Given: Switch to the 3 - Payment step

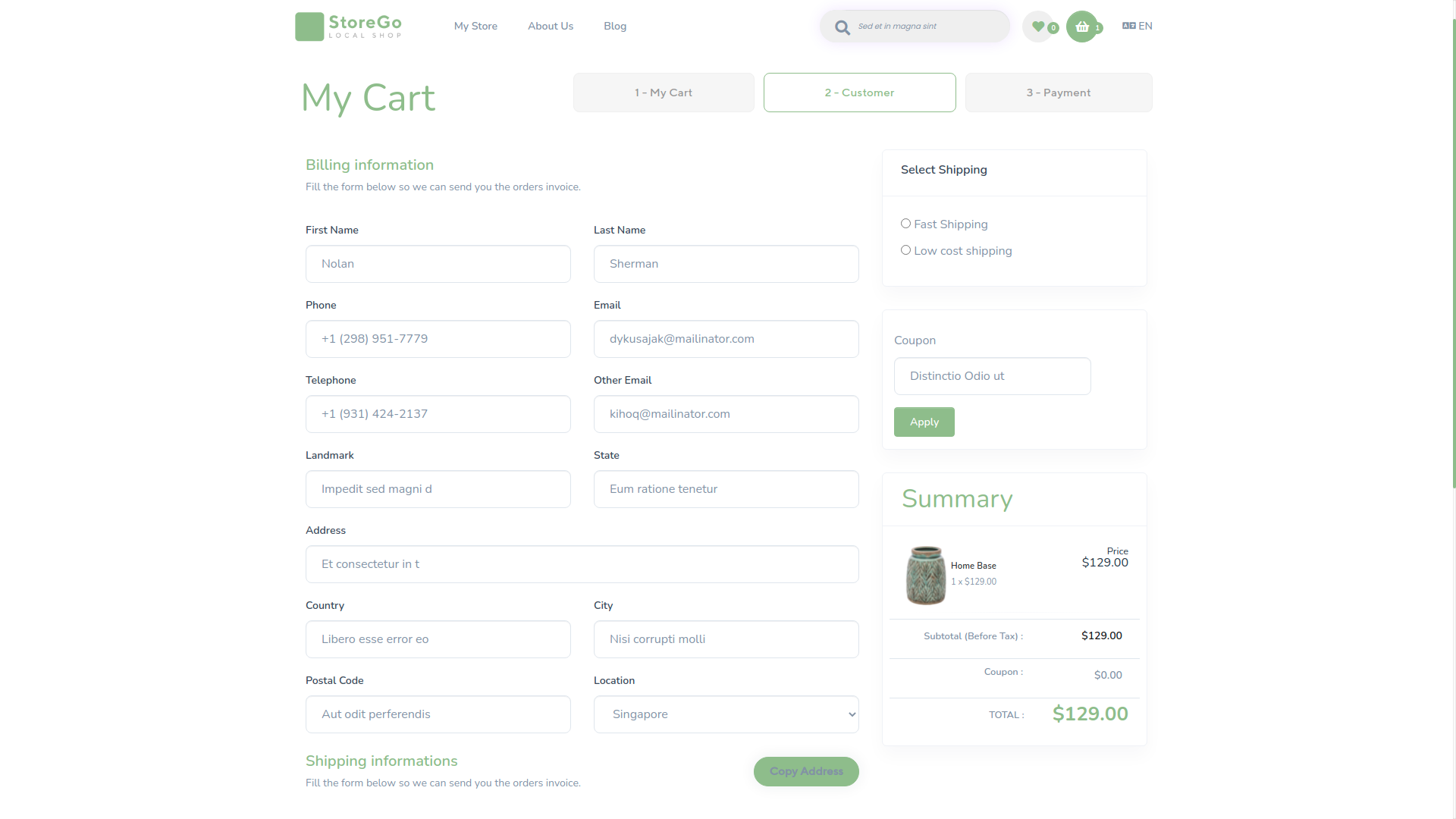Looking at the screenshot, I should (x=1059, y=93).
